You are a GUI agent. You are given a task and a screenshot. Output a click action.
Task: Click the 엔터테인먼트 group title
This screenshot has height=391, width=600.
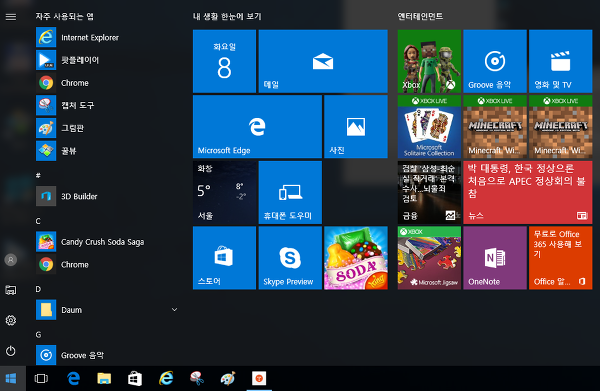[x=420, y=16]
